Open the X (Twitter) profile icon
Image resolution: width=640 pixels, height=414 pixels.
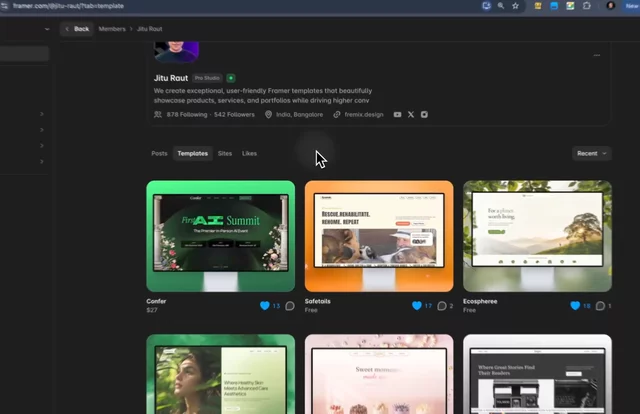point(411,114)
